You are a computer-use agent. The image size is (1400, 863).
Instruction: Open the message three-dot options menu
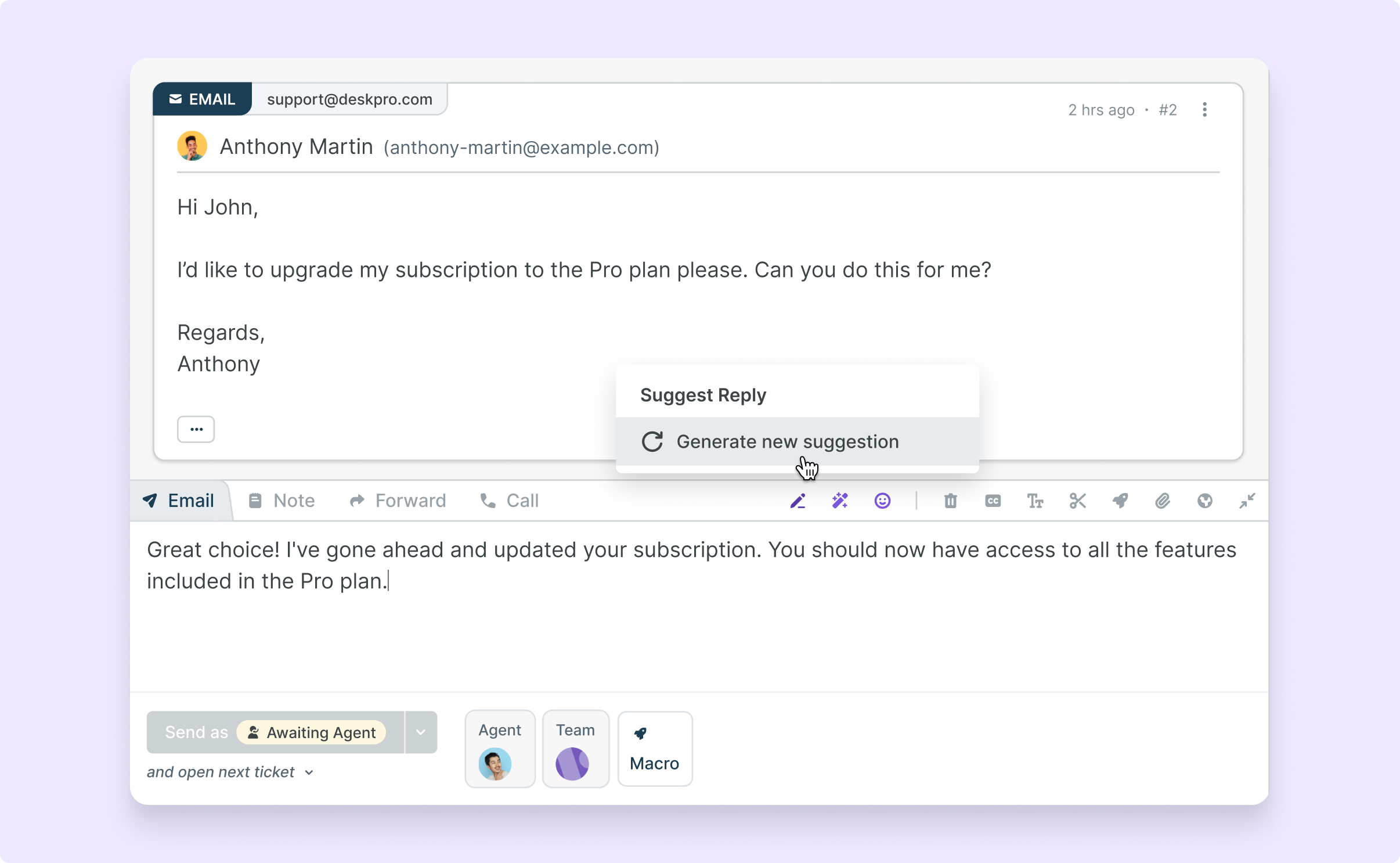click(x=1204, y=110)
